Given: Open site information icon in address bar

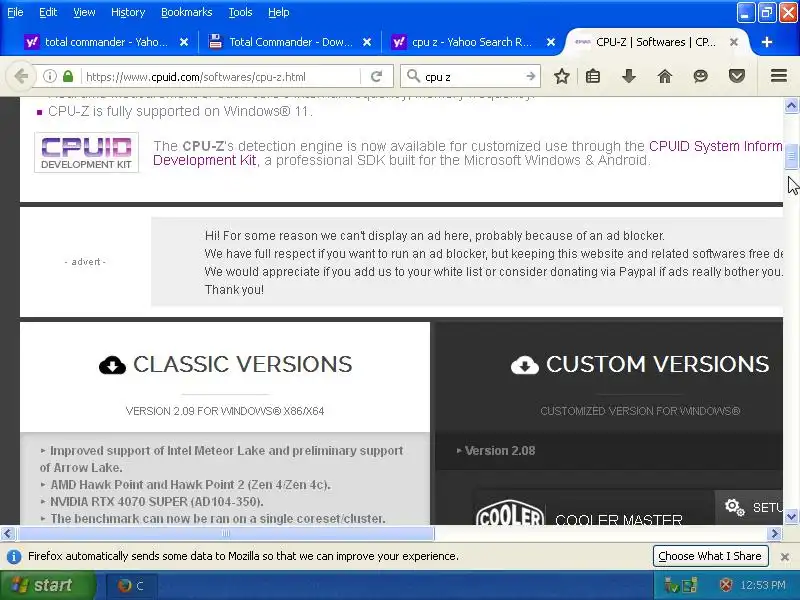Looking at the screenshot, I should 49,77.
